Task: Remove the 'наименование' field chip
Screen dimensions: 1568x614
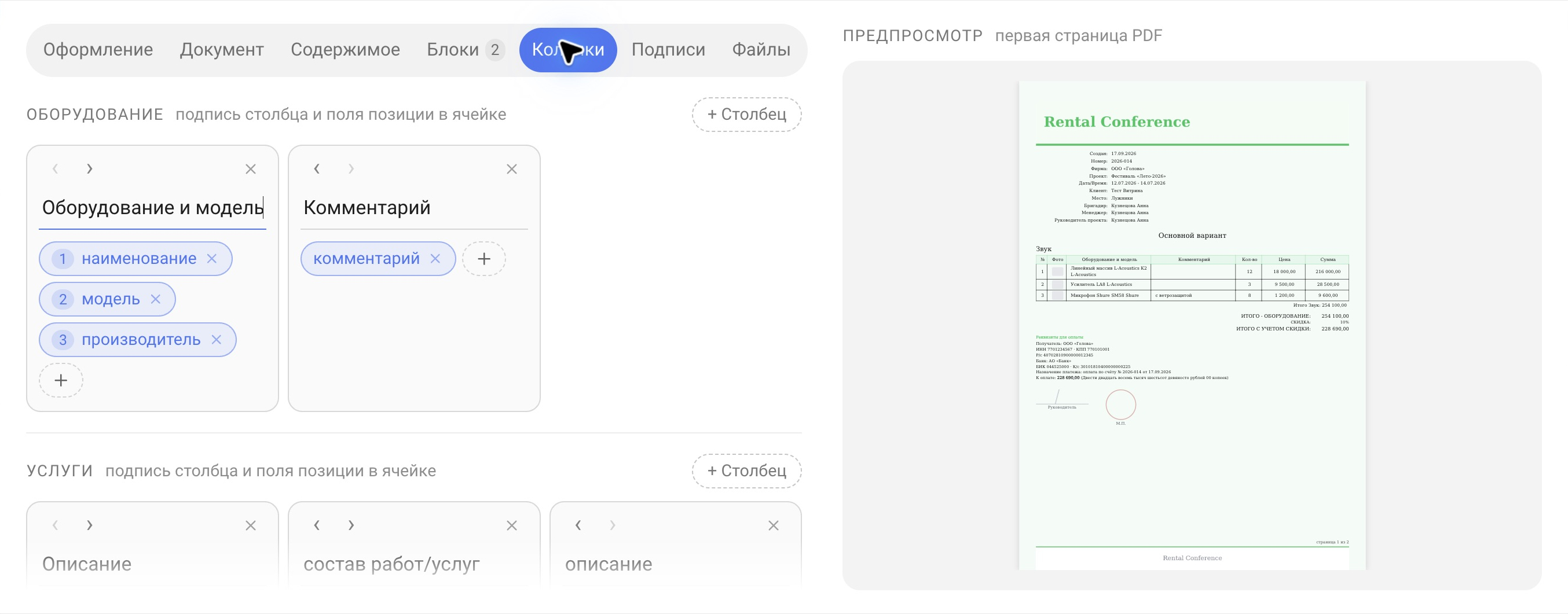Action: tap(212, 259)
